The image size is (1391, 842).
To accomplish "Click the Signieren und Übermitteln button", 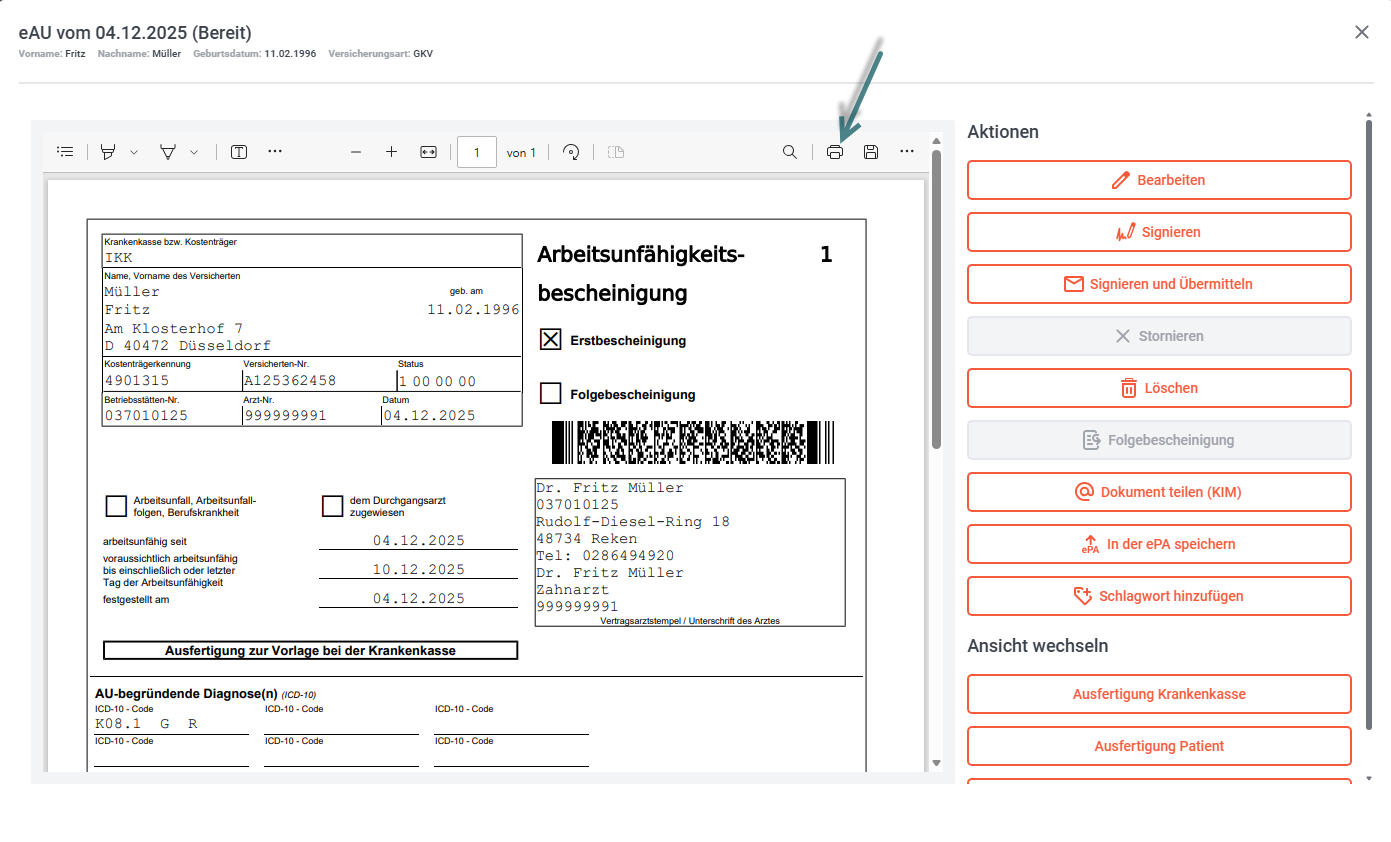I will 1159,284.
